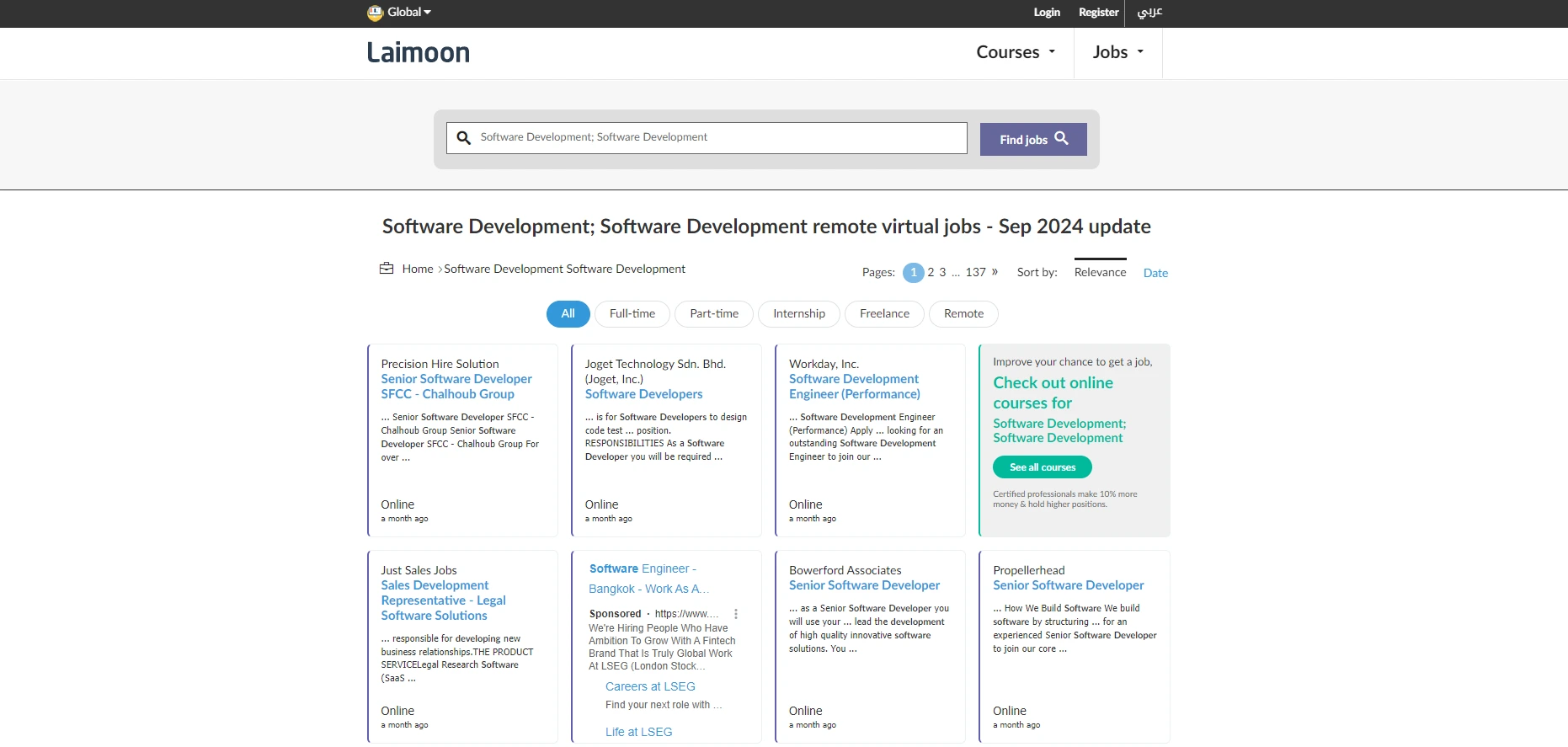Screen dimensions: 1568x747
Task: Go to next pages via double-arrow icon
Action: pos(995,272)
